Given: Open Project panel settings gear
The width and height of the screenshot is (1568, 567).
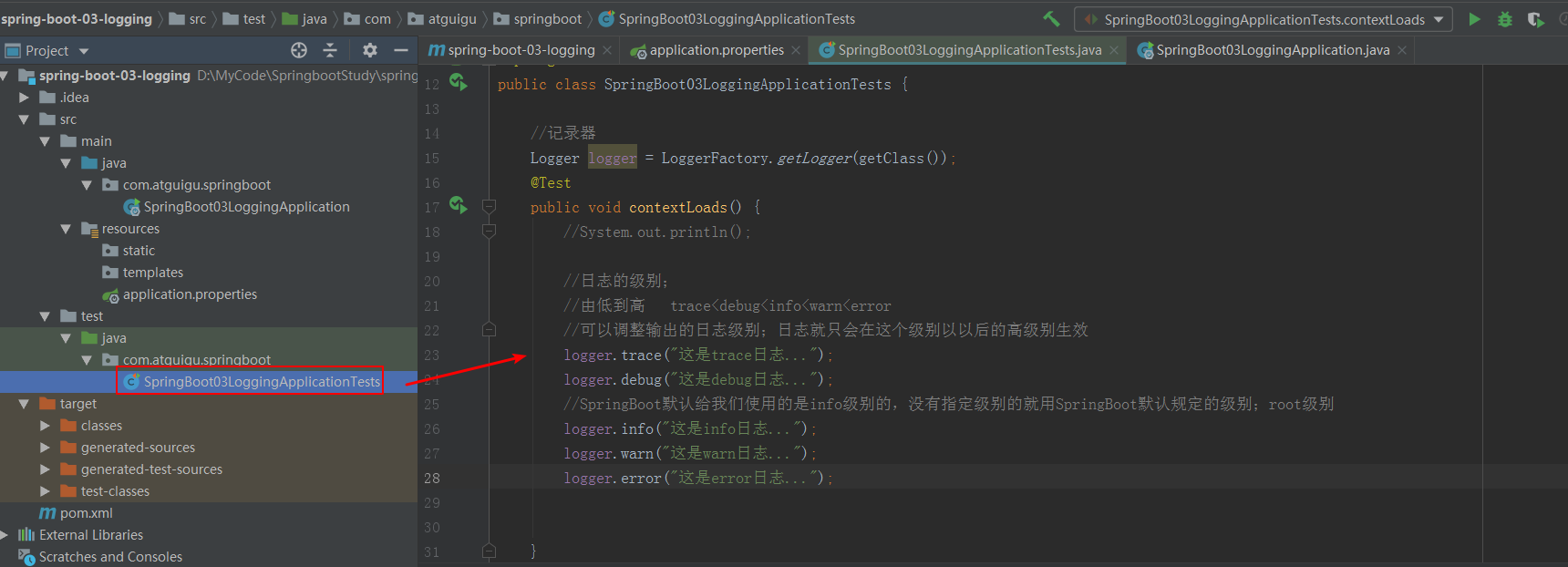Looking at the screenshot, I should click(x=369, y=50).
